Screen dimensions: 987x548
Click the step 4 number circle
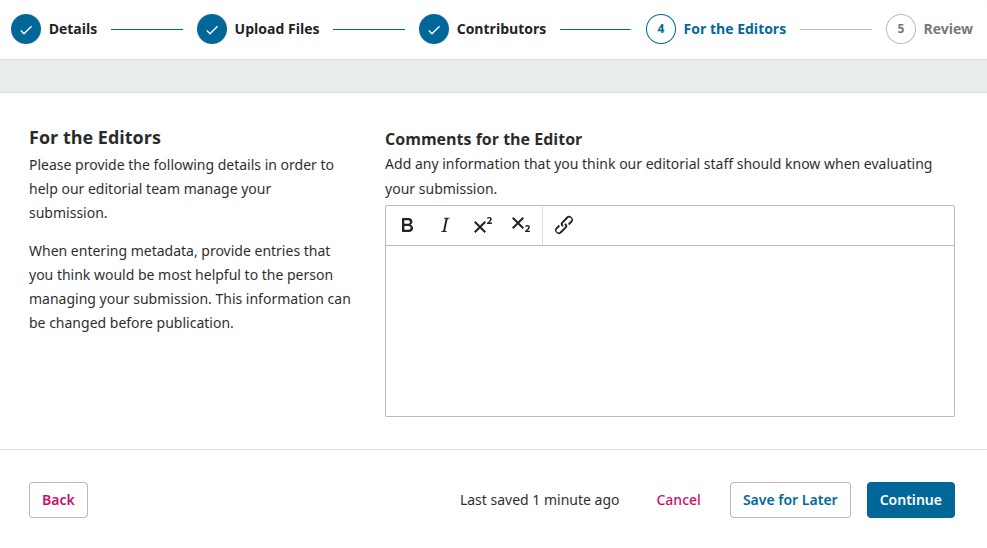click(x=661, y=29)
